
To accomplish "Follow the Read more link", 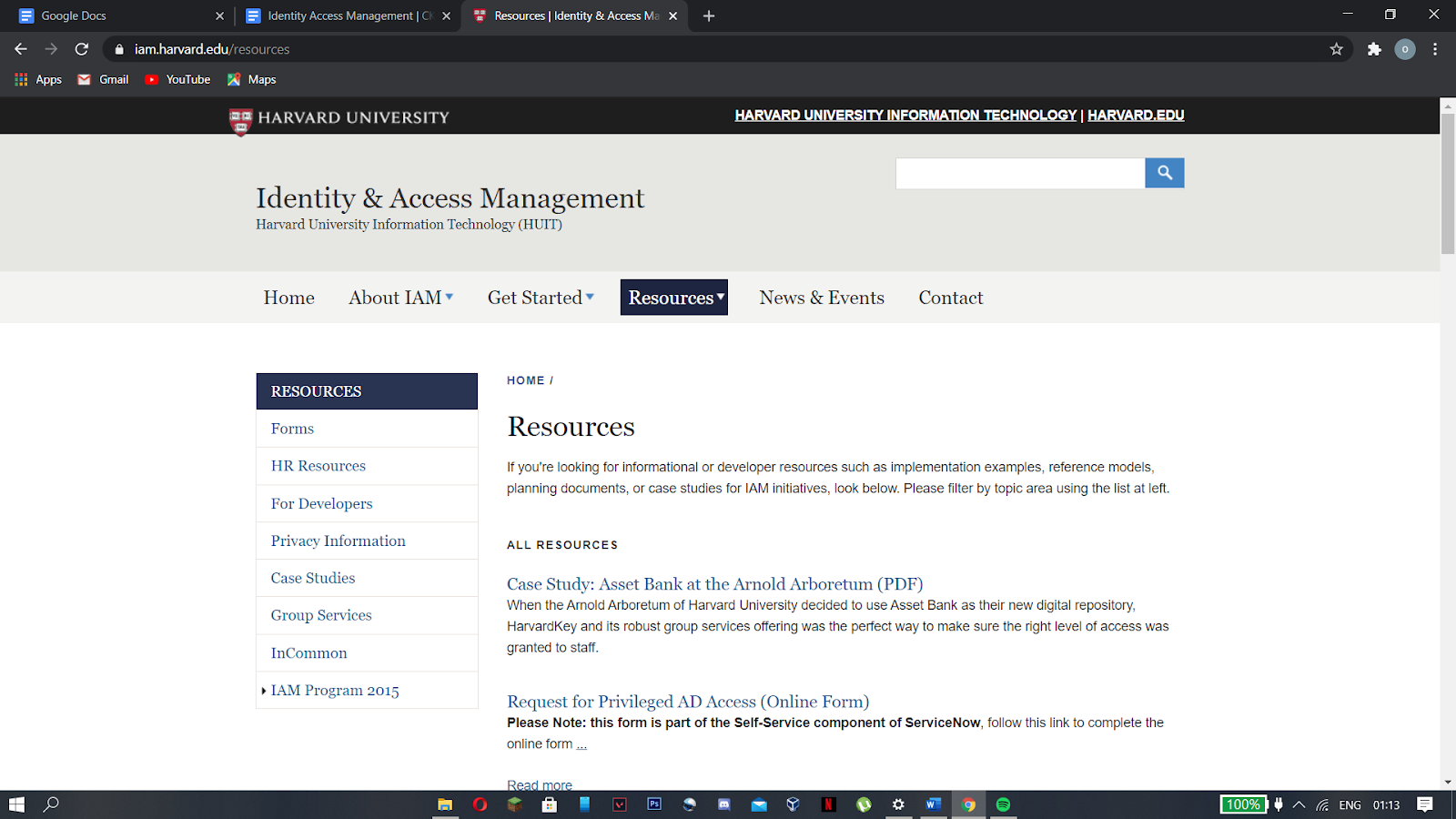I will (540, 784).
